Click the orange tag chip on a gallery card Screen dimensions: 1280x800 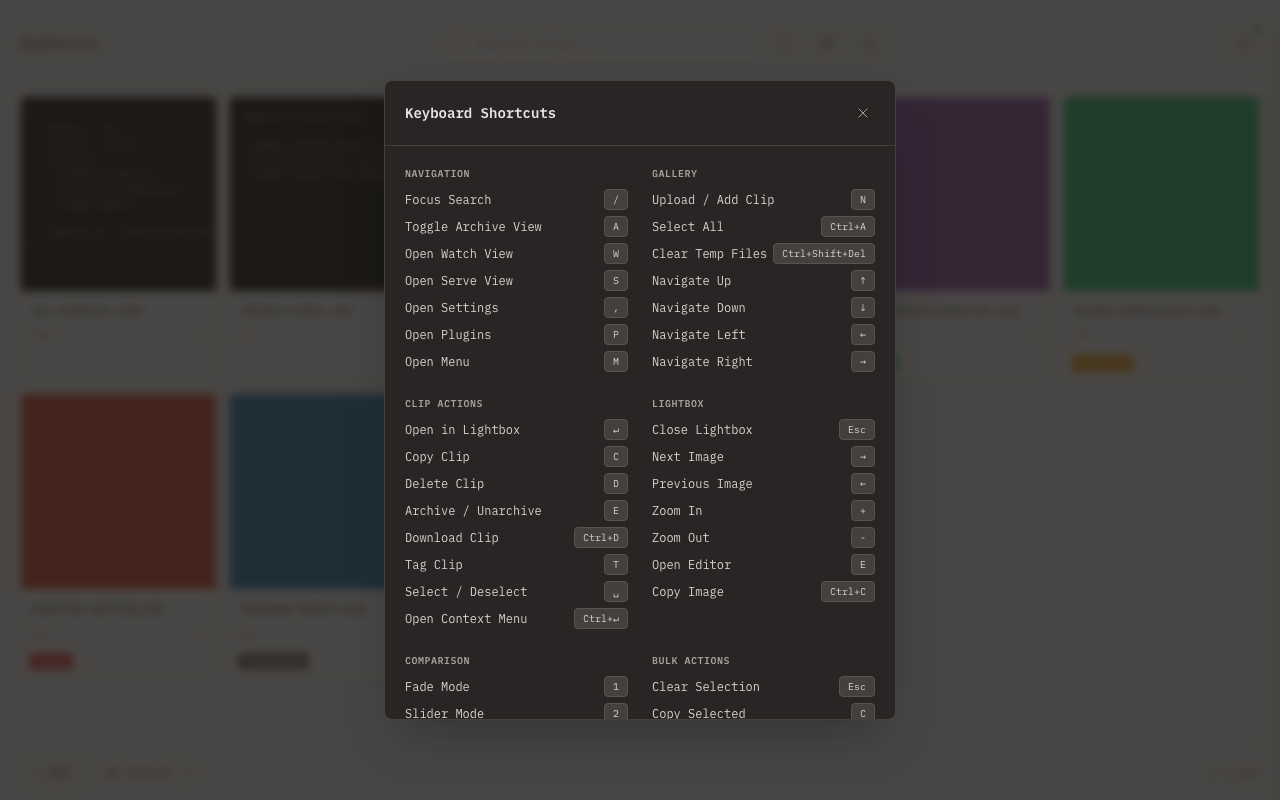click(x=1102, y=363)
